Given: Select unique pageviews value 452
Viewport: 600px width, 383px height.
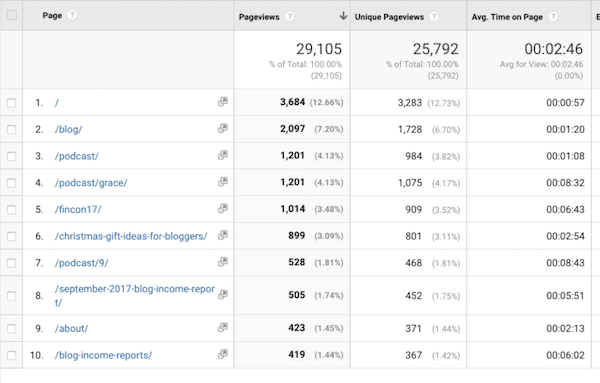Looking at the screenshot, I should (414, 296).
